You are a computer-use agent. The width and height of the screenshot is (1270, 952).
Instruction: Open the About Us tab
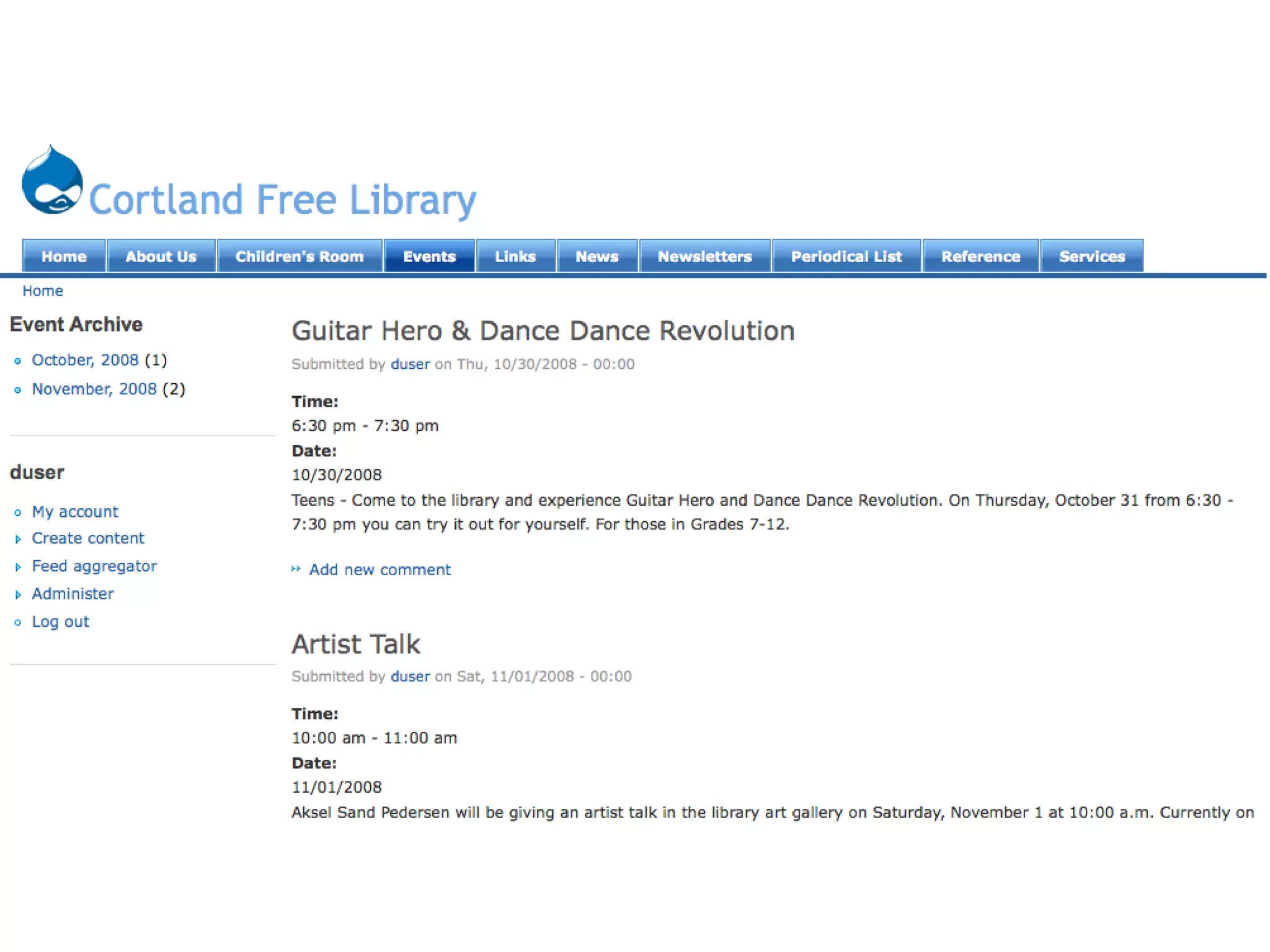(161, 256)
